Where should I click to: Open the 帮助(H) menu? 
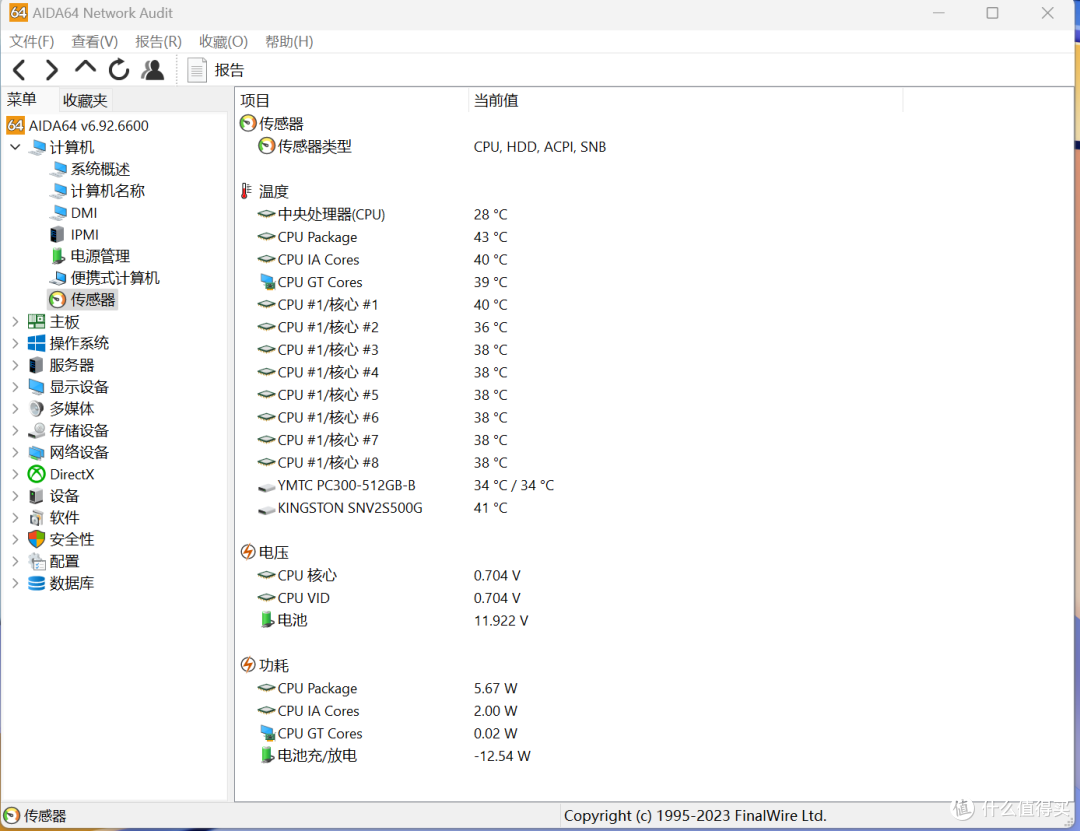[x=289, y=41]
